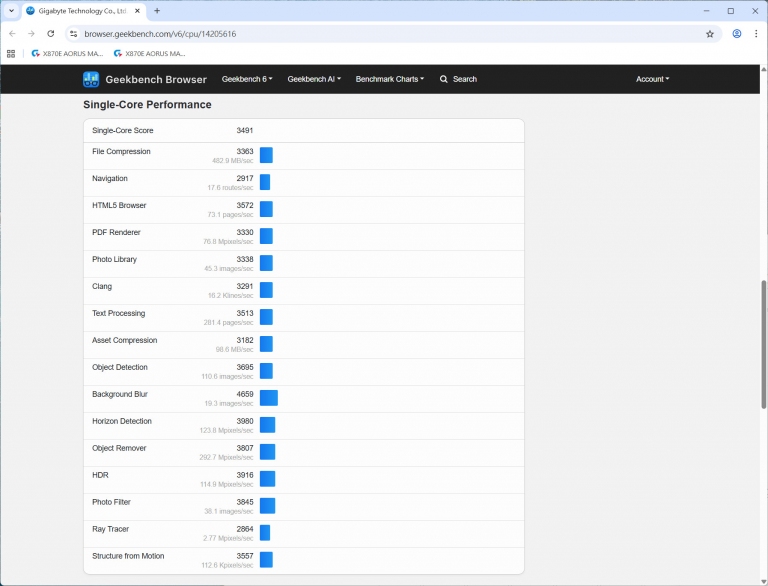Click the Geekbench Browser logo icon

point(91,79)
